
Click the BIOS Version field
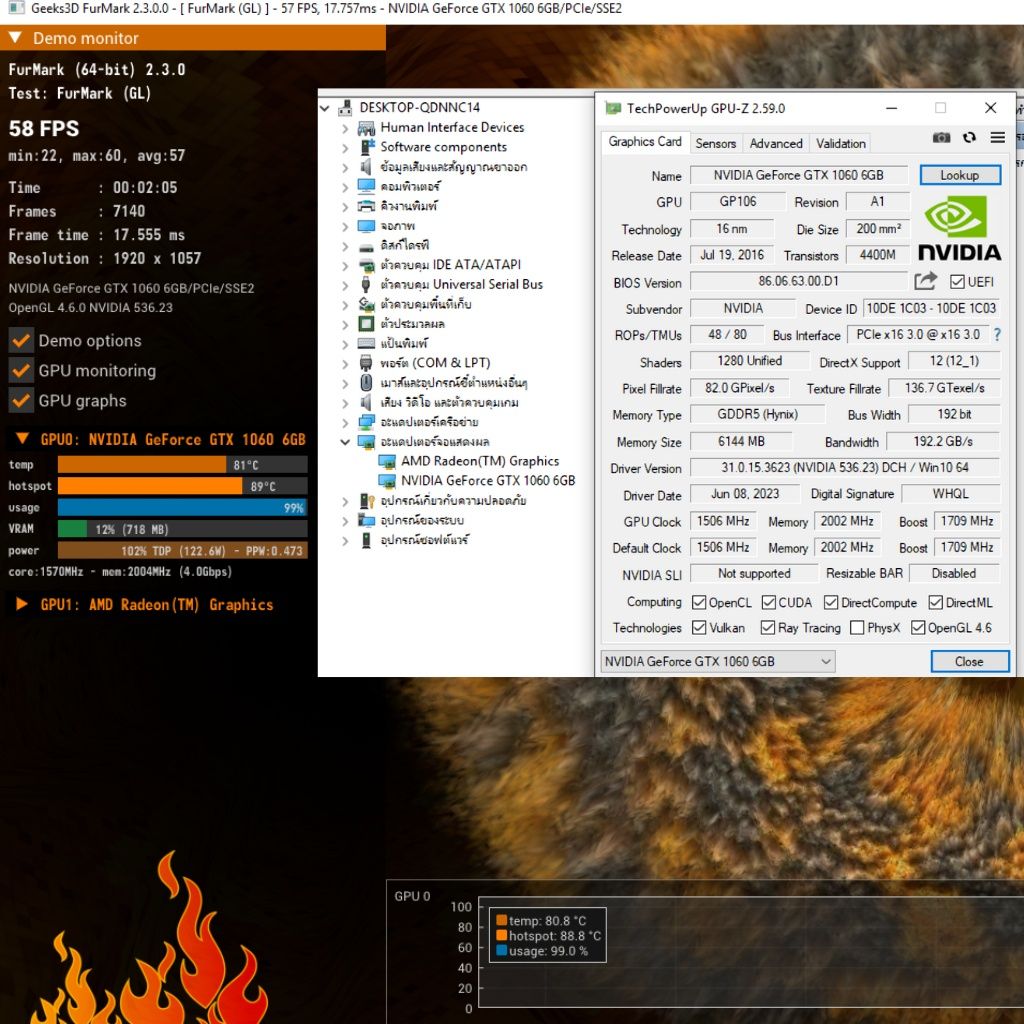tap(799, 281)
